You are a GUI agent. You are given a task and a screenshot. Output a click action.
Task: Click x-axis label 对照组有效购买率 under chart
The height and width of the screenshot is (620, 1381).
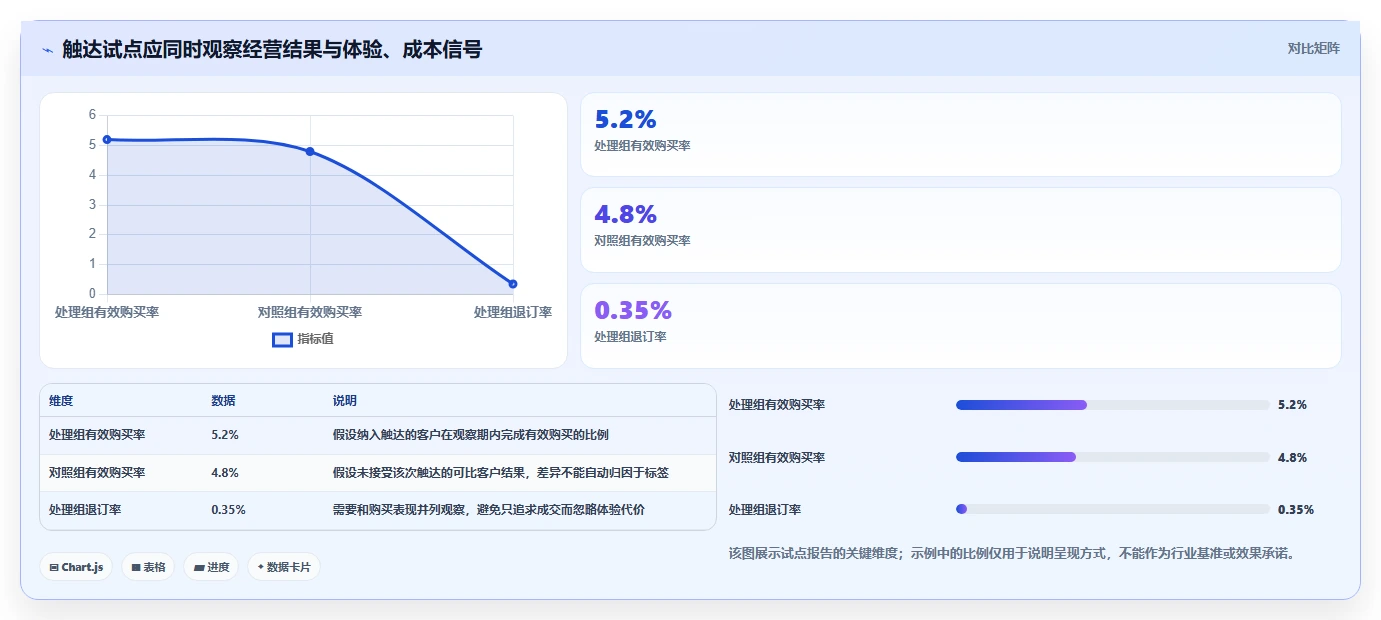pyautogui.click(x=310, y=312)
